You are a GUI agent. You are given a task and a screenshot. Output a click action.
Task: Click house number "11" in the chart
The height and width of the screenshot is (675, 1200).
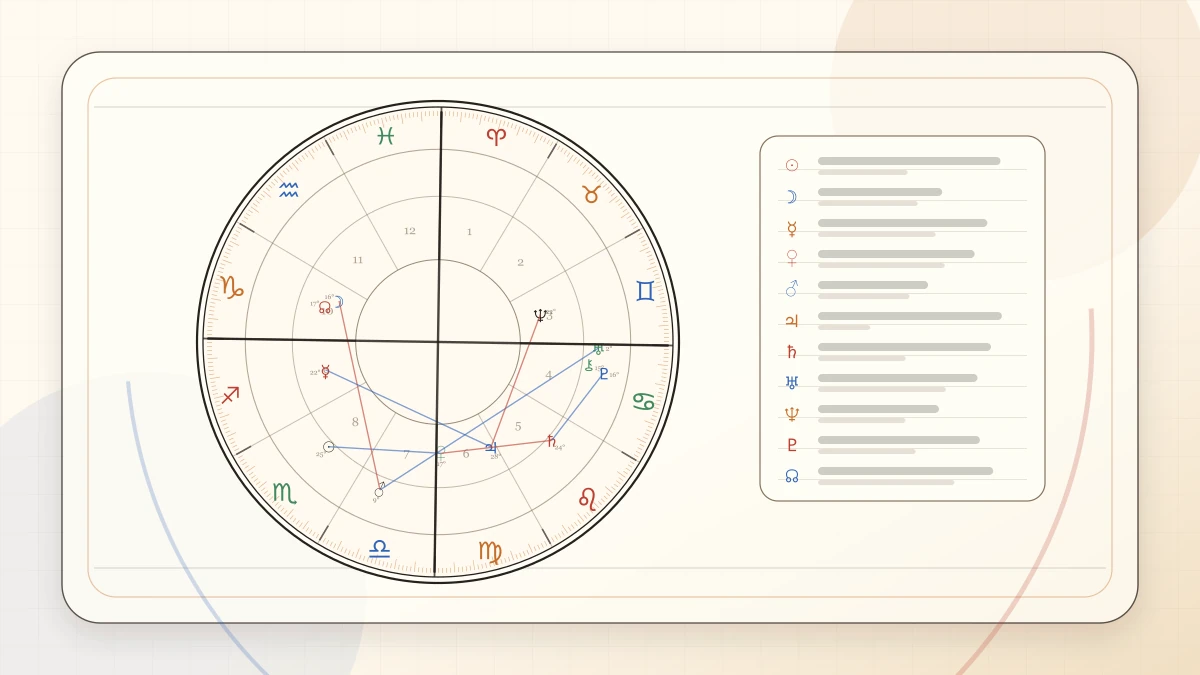tap(358, 260)
